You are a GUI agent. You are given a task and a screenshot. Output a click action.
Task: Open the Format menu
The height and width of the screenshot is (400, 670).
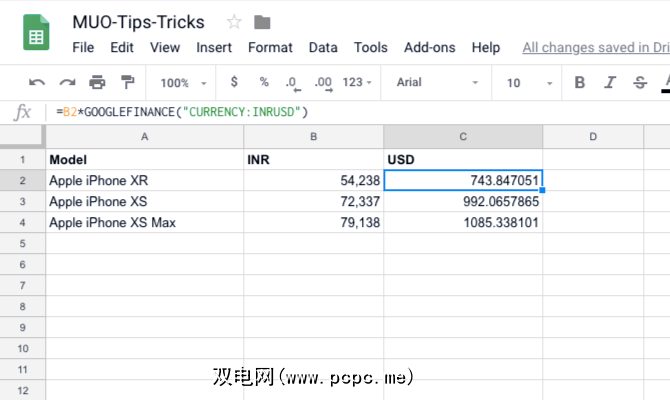[270, 47]
